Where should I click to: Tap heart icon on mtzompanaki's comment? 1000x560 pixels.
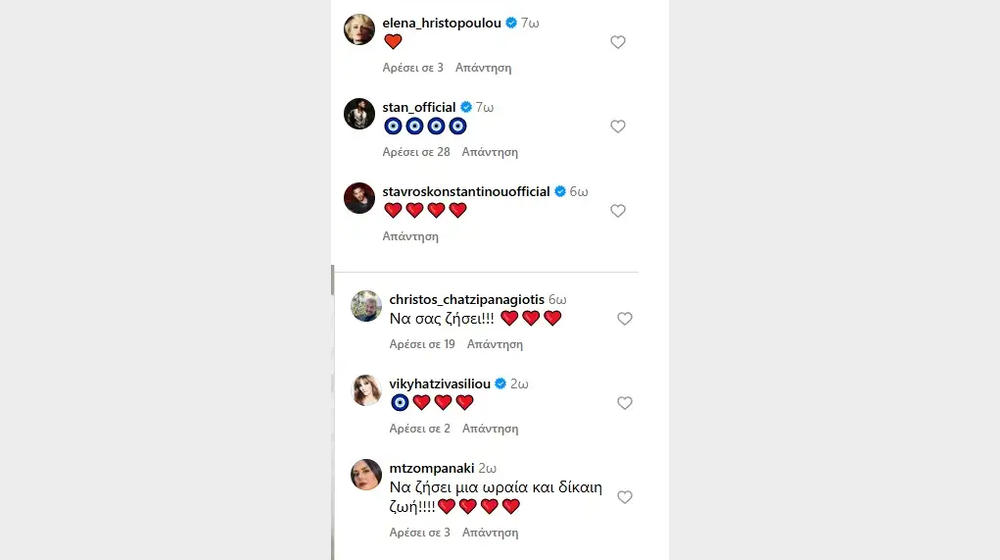click(x=625, y=497)
